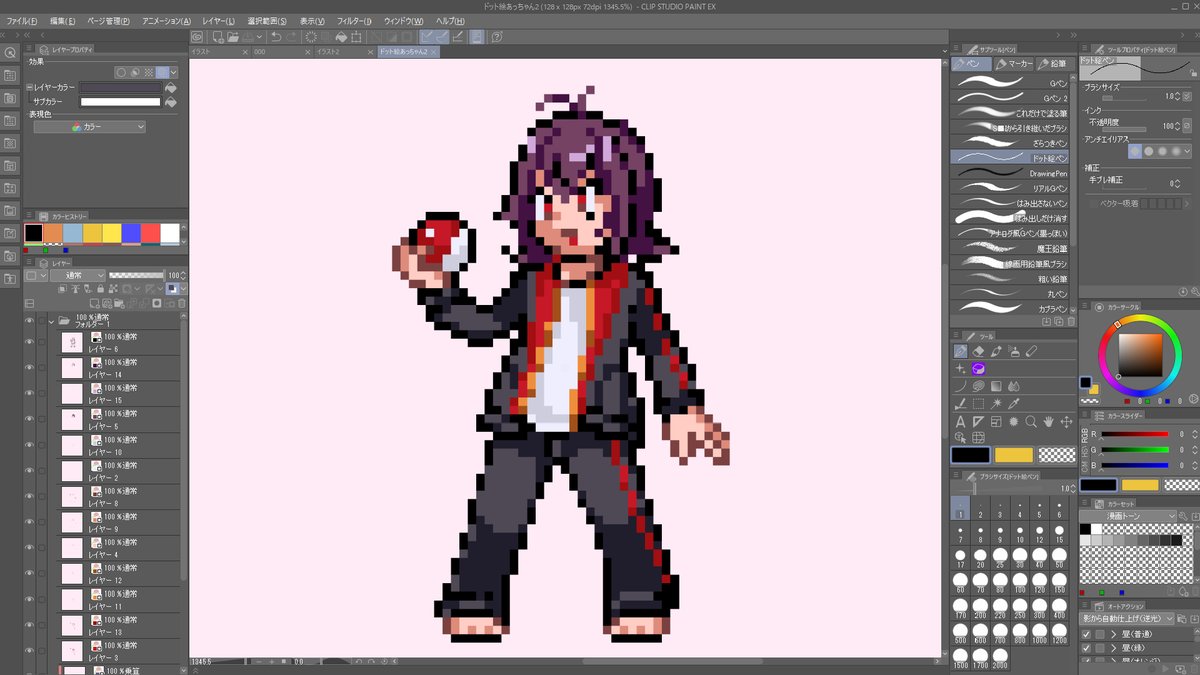Click the undo arrow in command bar
Image resolution: width=1200 pixels, height=675 pixels.
point(277,37)
